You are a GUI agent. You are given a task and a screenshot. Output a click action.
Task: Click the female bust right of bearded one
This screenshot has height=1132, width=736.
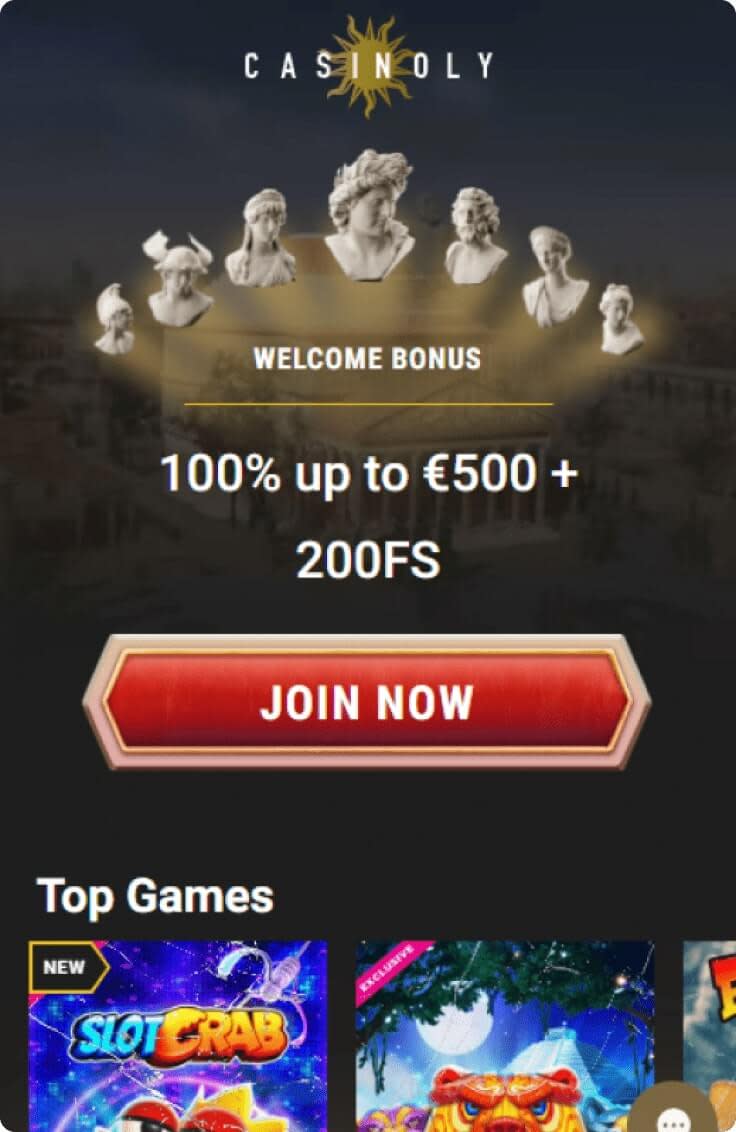point(554,276)
